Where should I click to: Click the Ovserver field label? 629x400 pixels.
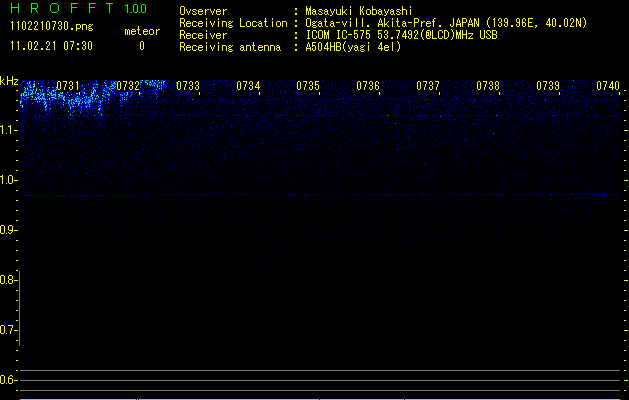(x=203, y=11)
